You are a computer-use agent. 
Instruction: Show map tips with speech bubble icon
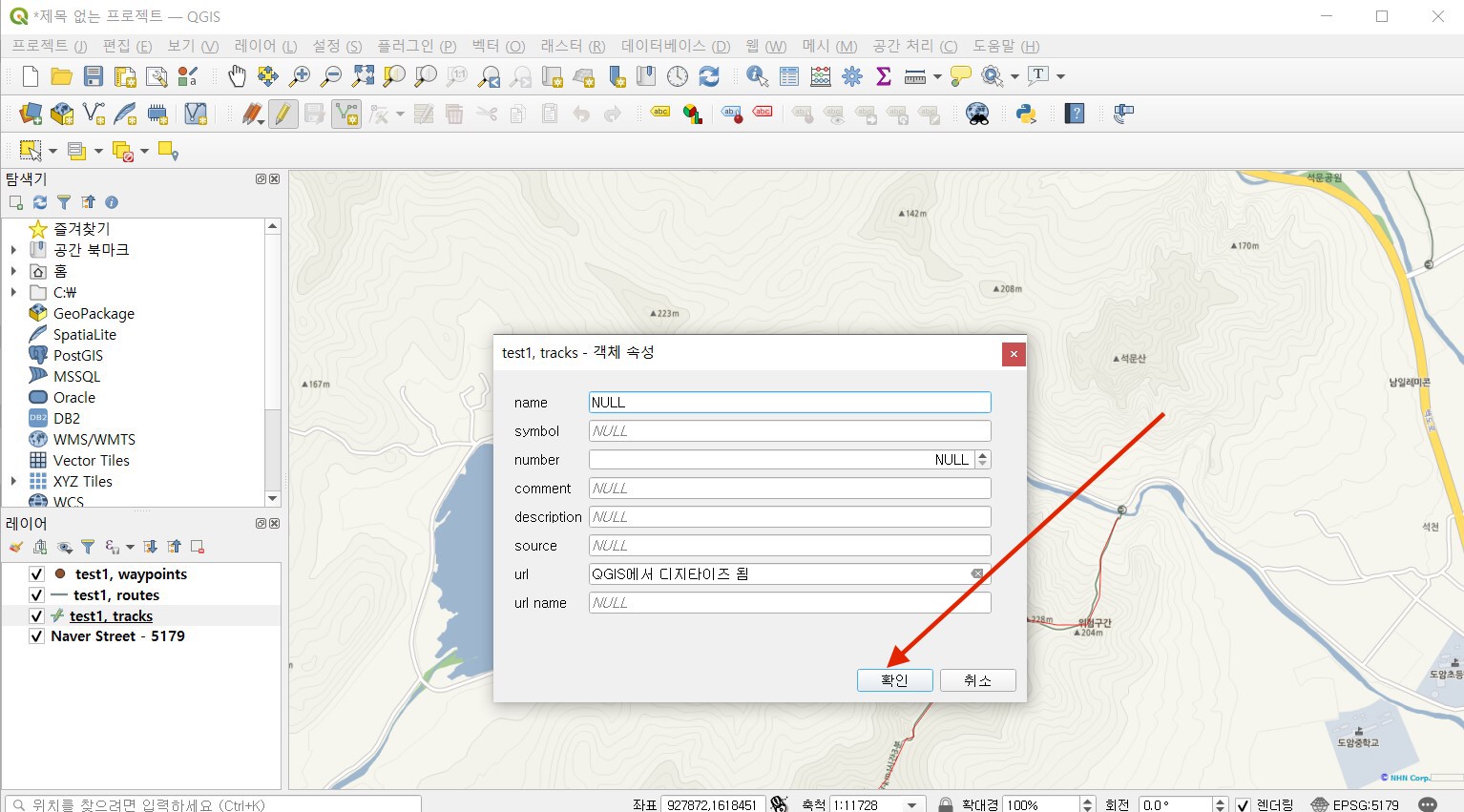click(961, 76)
